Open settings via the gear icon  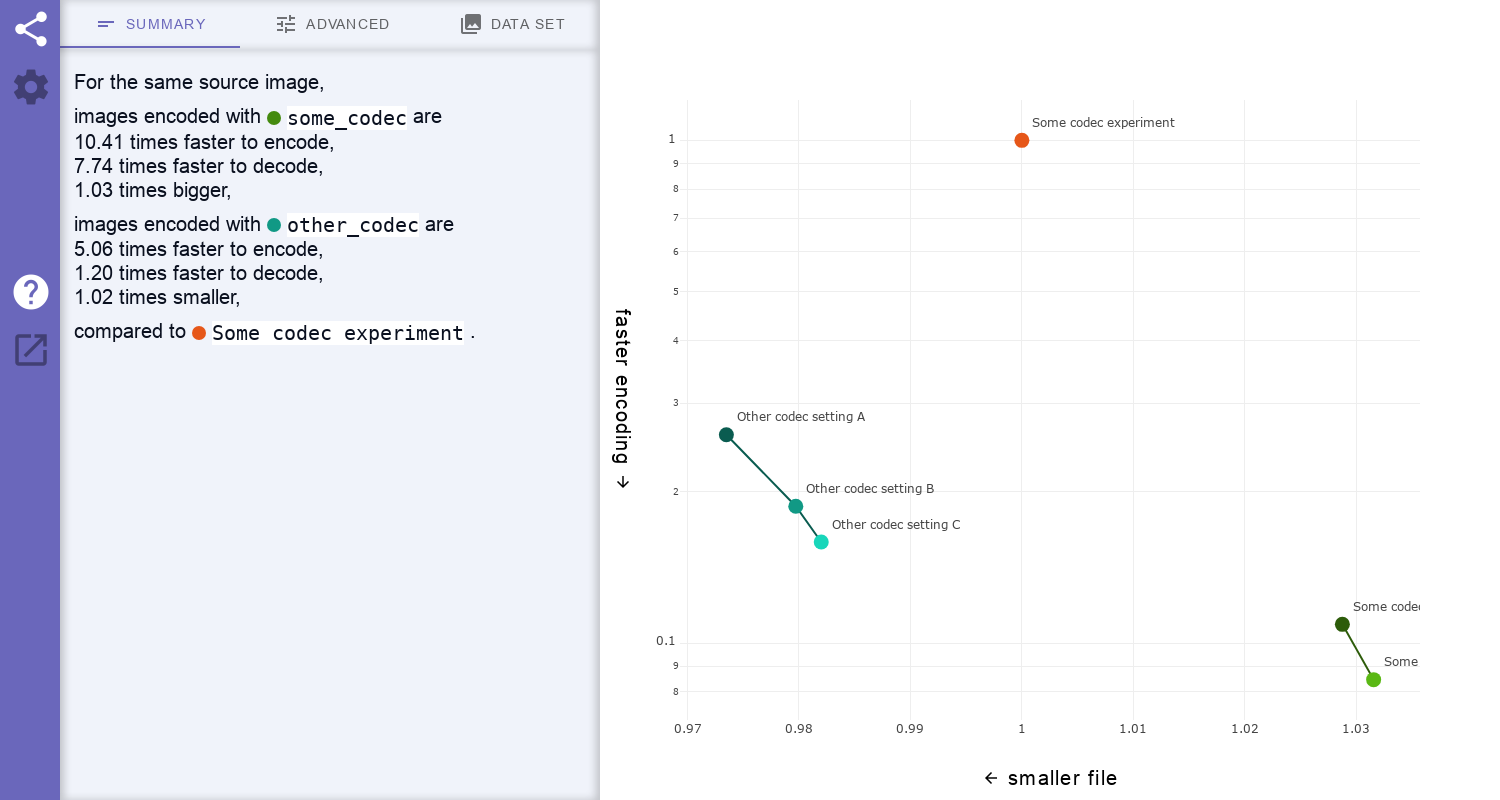click(x=31, y=87)
